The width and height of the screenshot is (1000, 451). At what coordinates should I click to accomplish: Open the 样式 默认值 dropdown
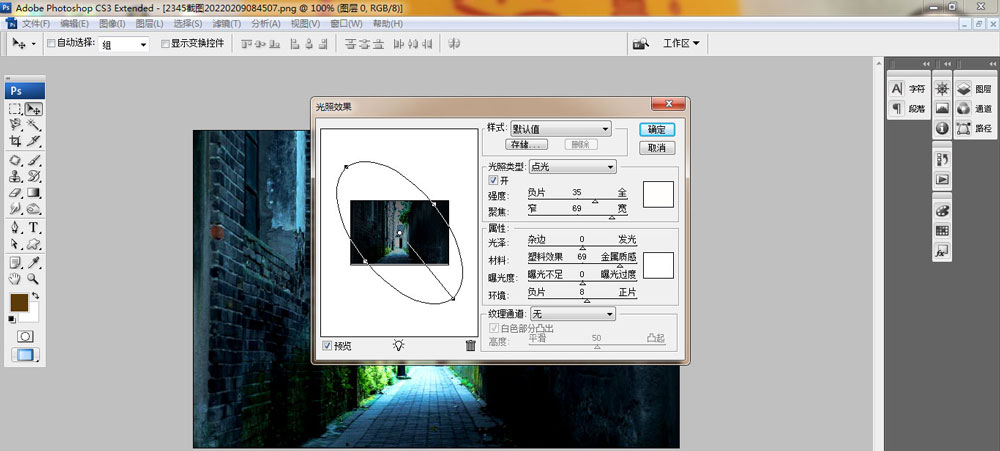[561, 129]
